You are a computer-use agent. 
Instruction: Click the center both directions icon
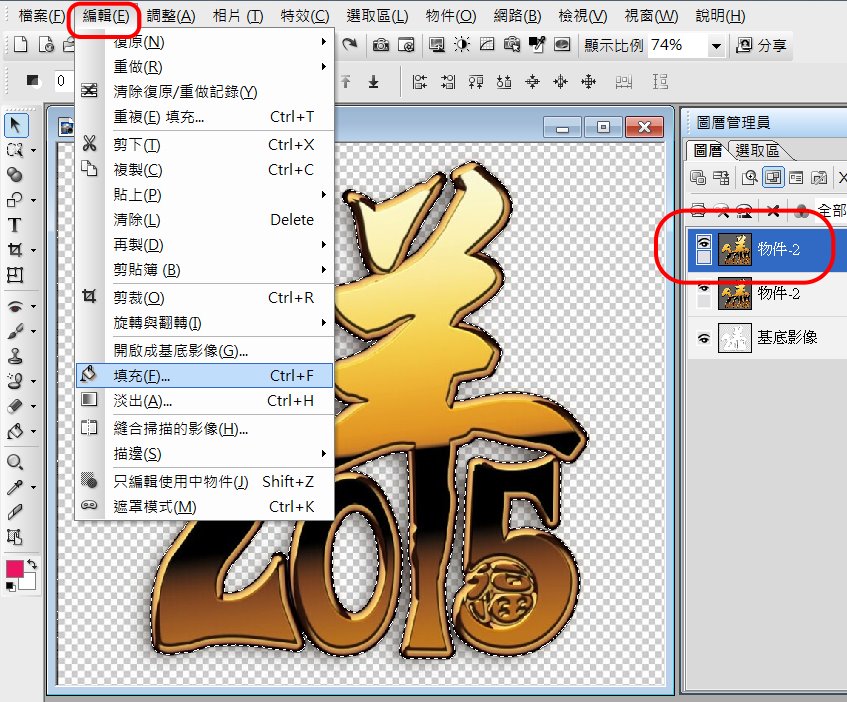click(588, 82)
